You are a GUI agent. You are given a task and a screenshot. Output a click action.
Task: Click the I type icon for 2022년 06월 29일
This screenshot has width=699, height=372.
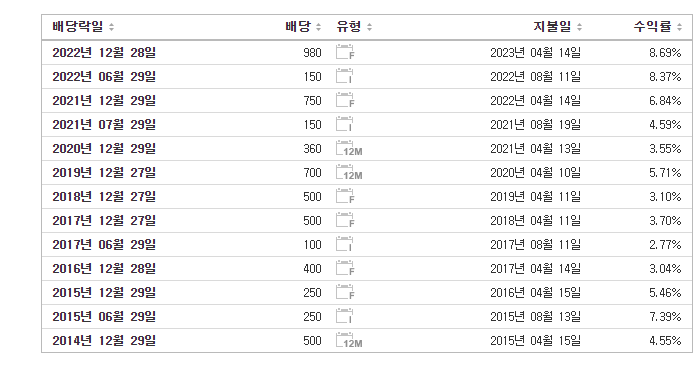point(345,76)
